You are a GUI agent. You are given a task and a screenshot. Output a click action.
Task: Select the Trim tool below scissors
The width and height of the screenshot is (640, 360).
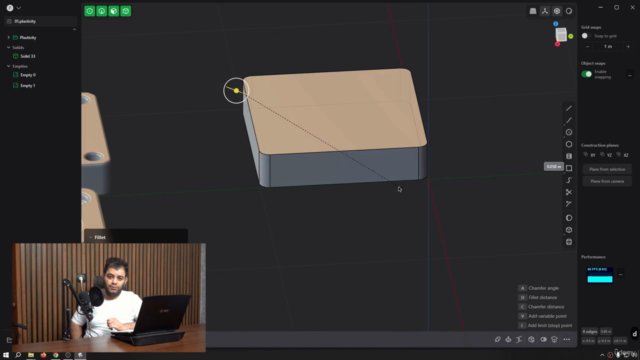point(569,204)
